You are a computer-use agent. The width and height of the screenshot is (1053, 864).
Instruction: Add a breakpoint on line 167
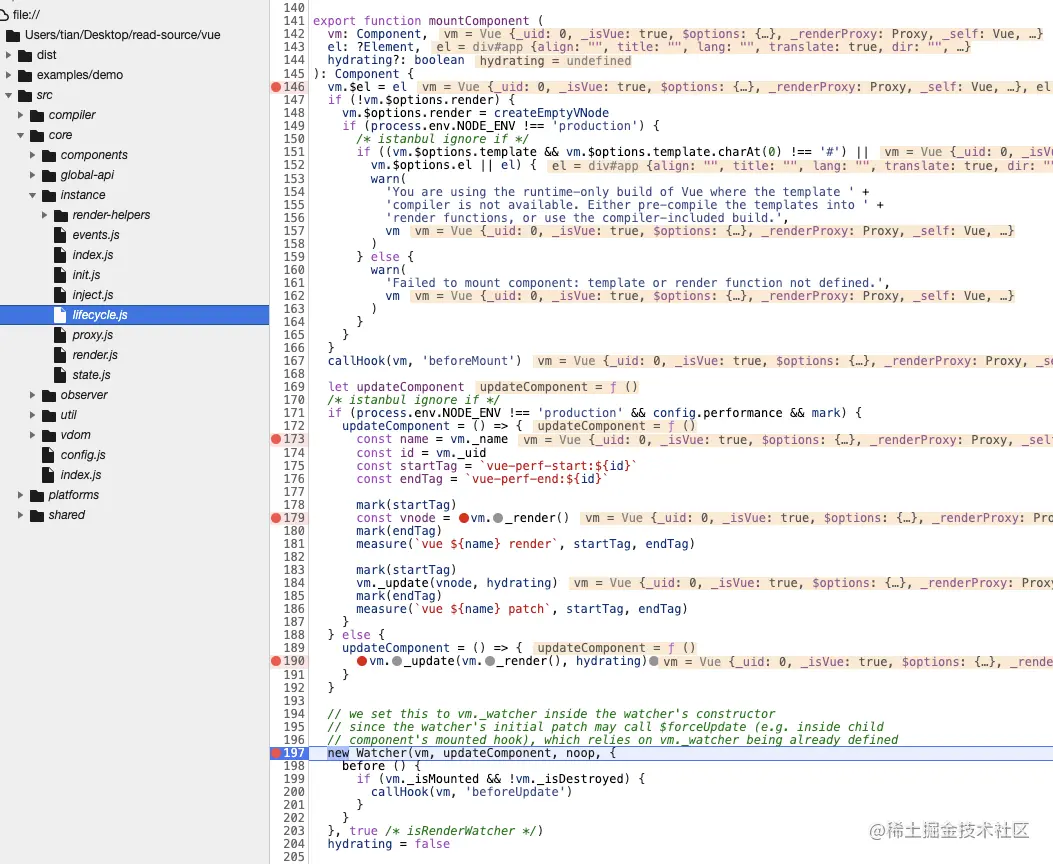click(293, 361)
